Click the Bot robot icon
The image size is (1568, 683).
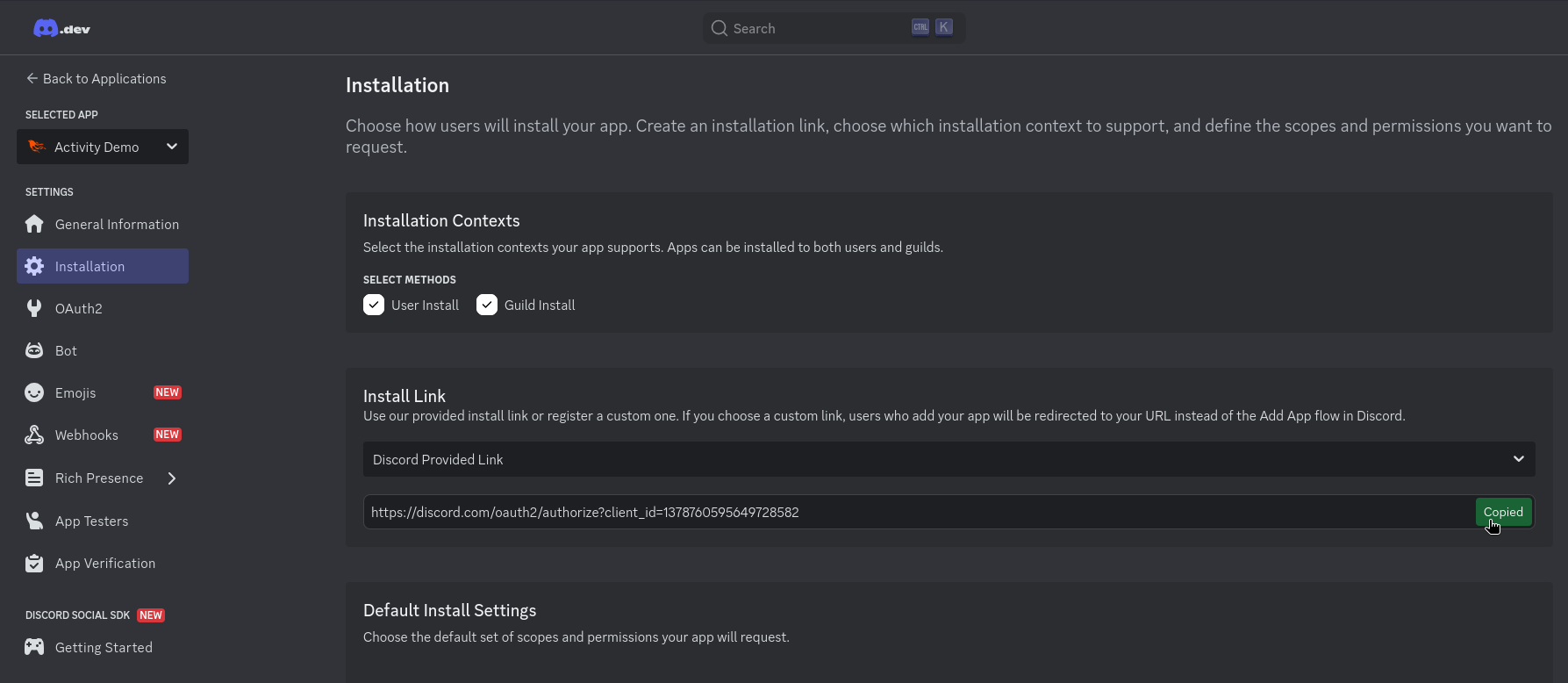click(34, 350)
